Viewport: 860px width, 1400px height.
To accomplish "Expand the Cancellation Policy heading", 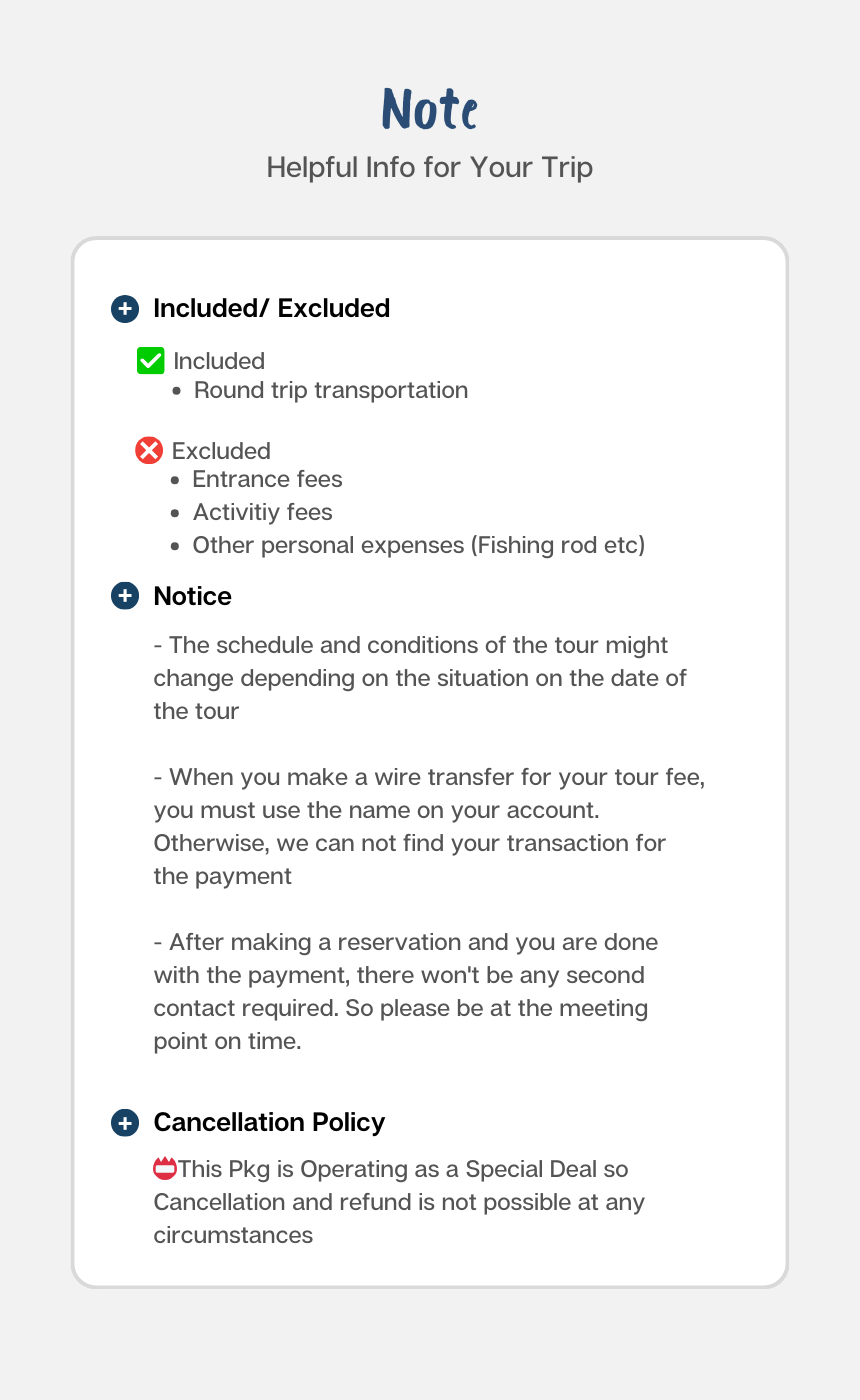I will 269,1123.
